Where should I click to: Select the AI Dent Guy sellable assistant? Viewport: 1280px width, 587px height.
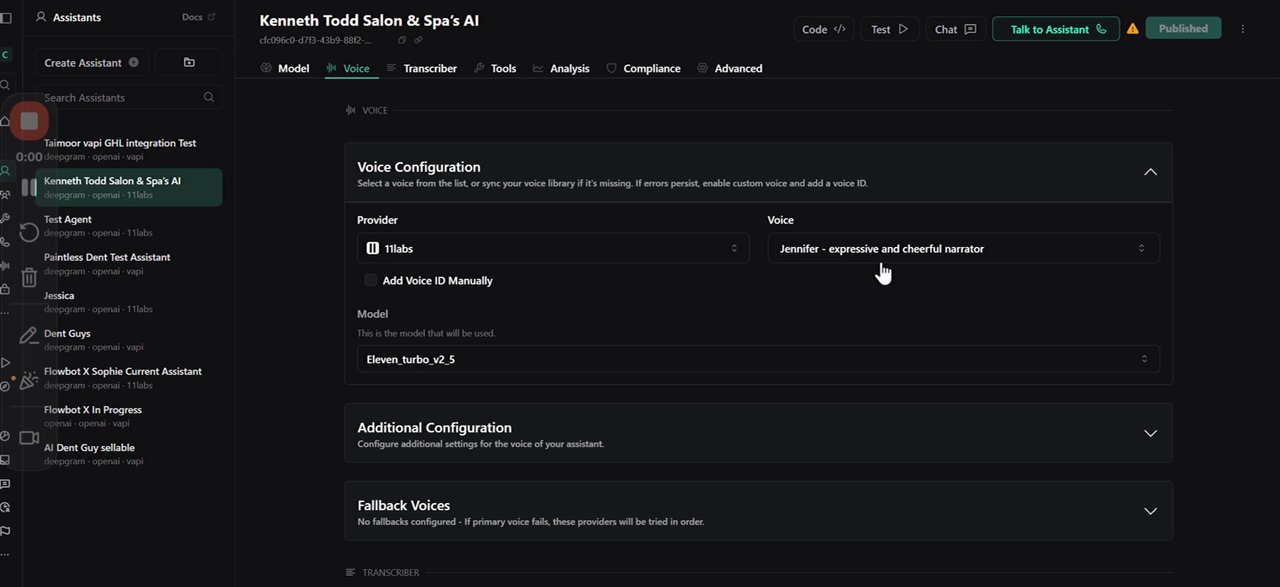pos(128,453)
